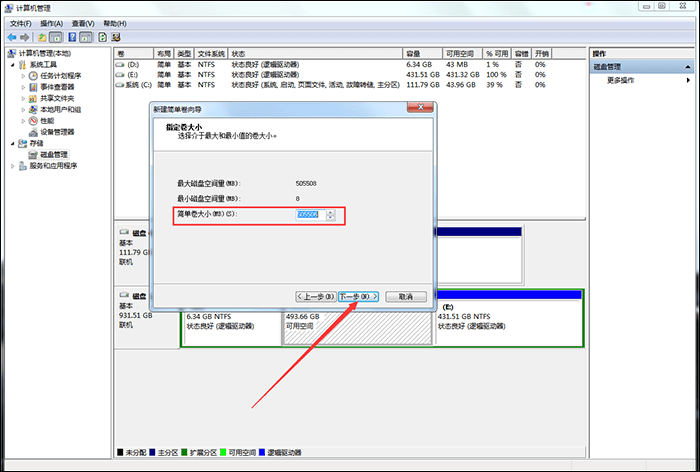Open the 查看(V) menu

point(83,24)
